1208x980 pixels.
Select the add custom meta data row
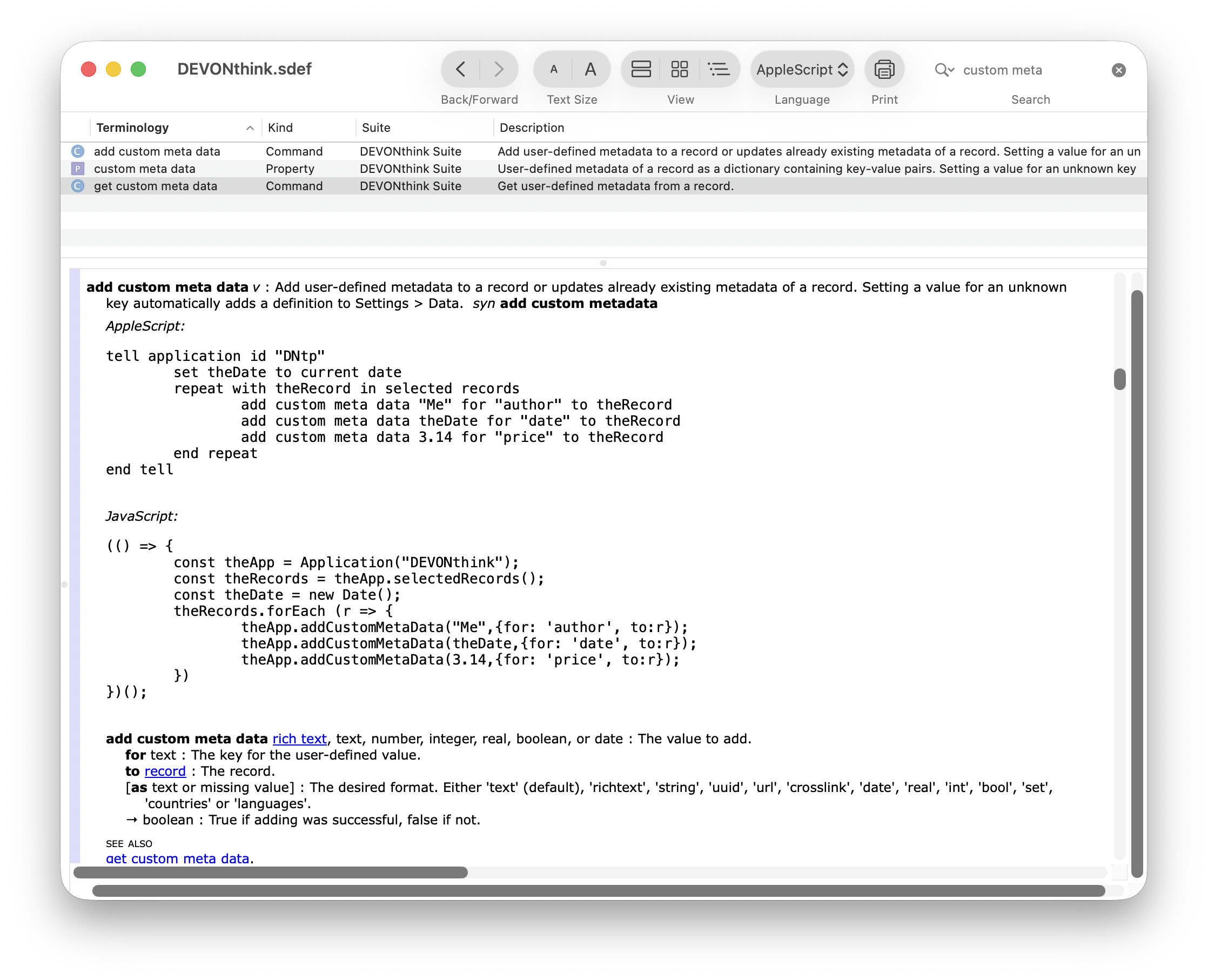[x=157, y=151]
